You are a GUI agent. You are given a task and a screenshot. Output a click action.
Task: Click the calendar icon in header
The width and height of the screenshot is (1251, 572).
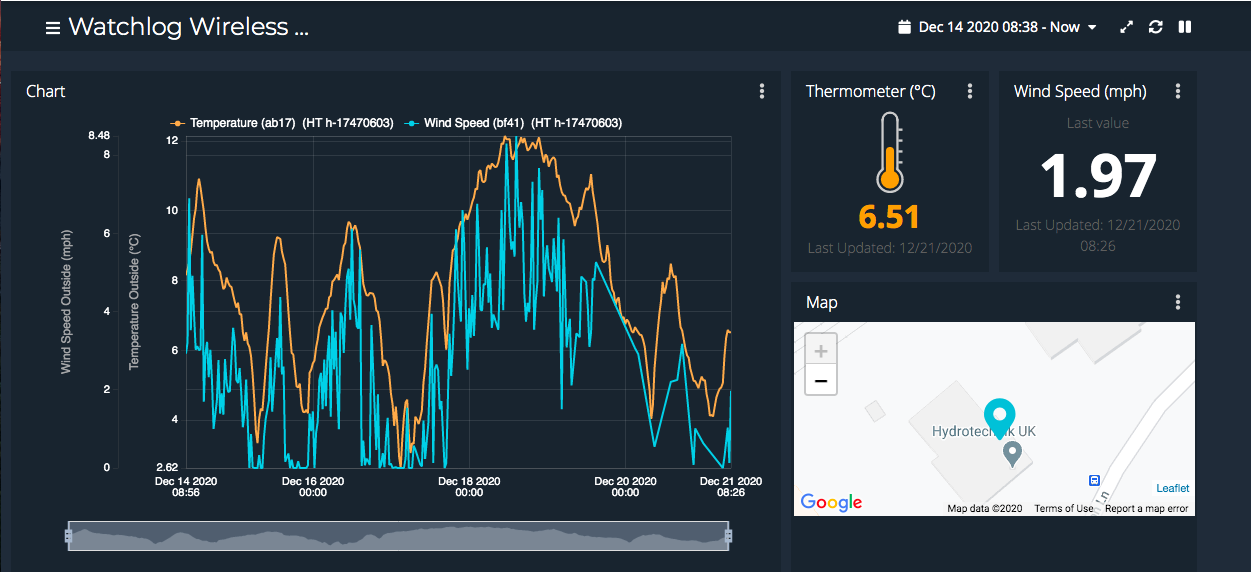(905, 27)
